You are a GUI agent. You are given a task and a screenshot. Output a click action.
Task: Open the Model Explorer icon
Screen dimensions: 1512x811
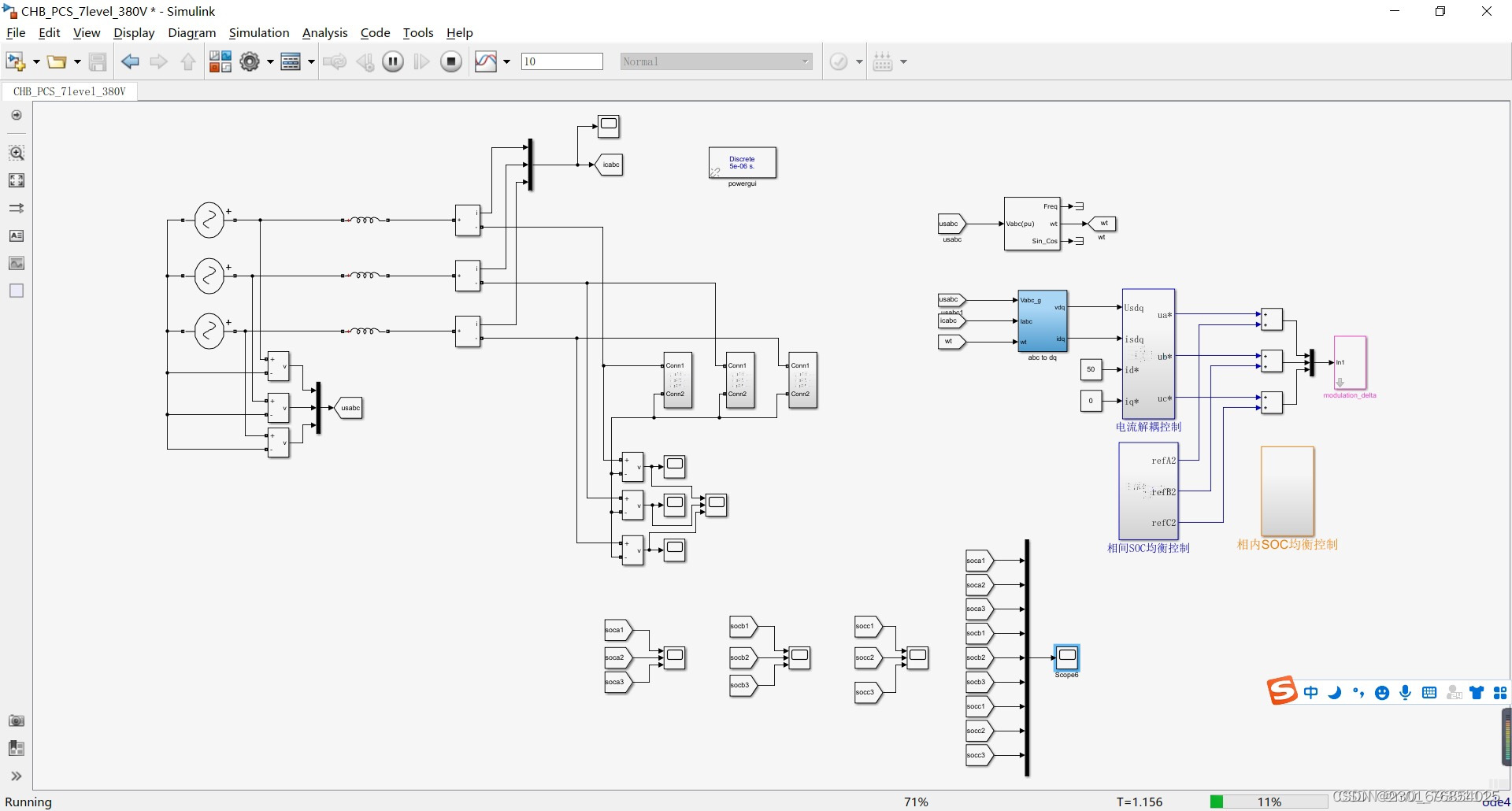[291, 61]
